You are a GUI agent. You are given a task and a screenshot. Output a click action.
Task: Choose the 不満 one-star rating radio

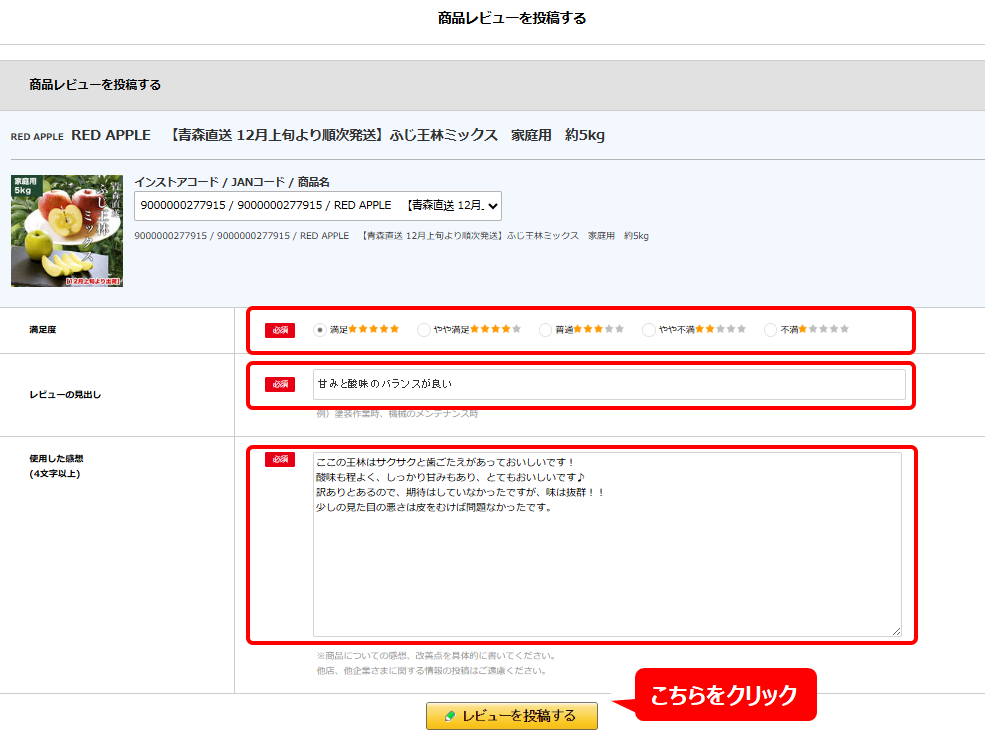(x=770, y=330)
